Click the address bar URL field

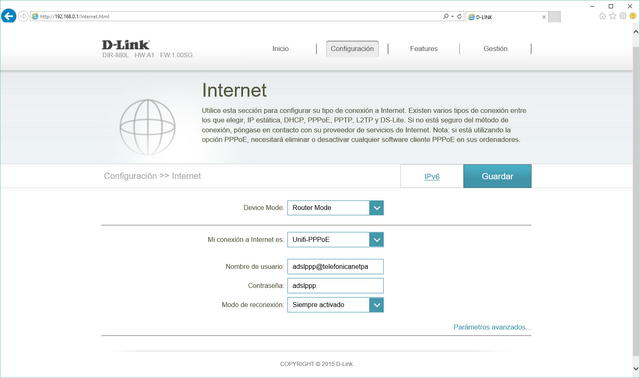pos(237,16)
